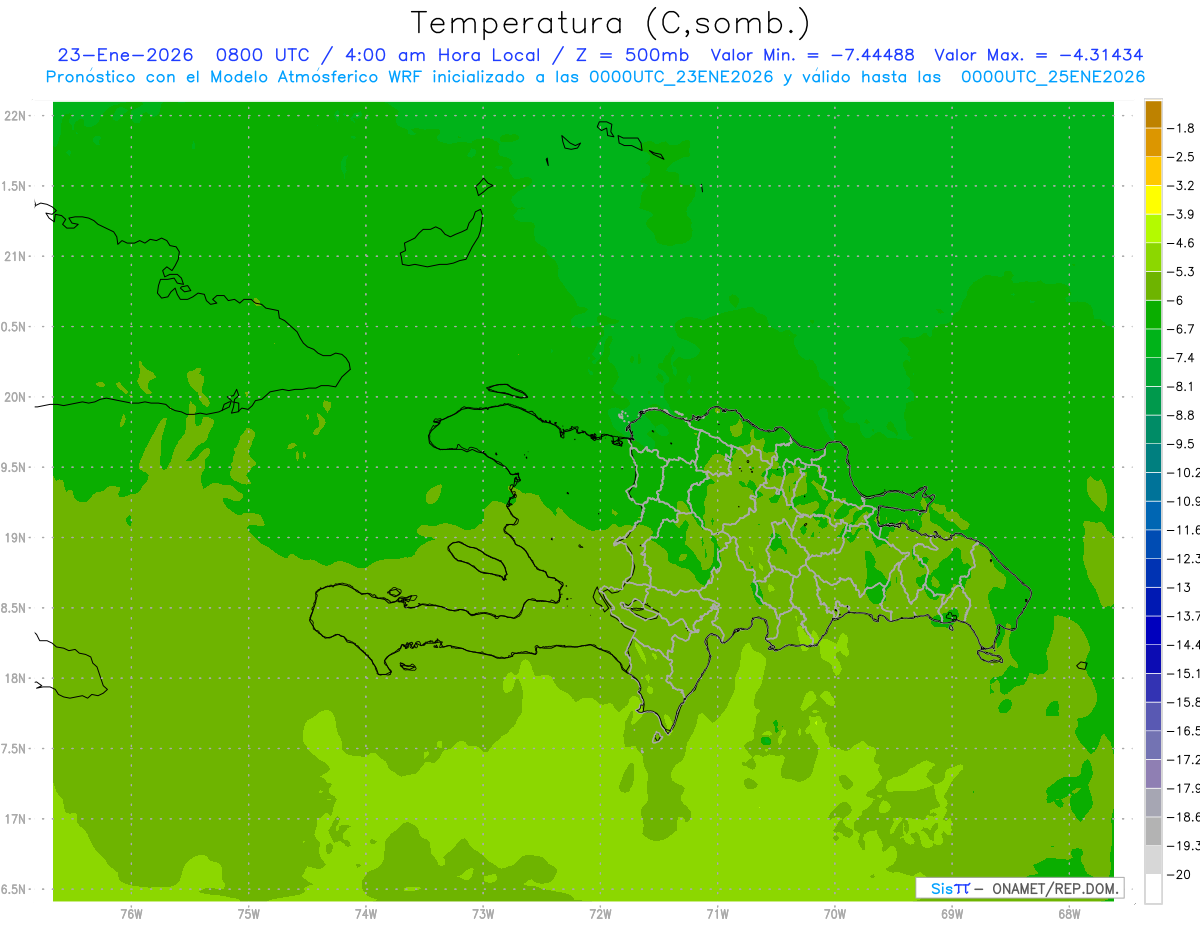Click the '21N' latitude label
Viewport: 1200px width, 927px height.
pos(15,256)
